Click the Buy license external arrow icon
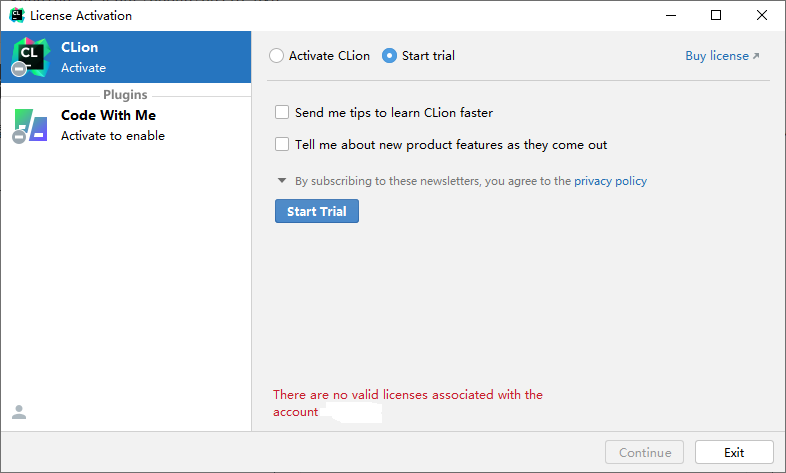This screenshot has width=786, height=473. (x=756, y=56)
